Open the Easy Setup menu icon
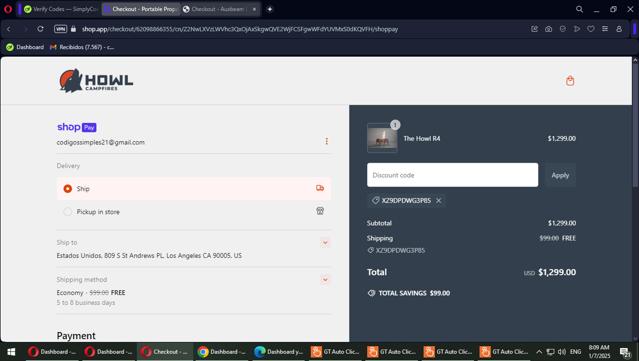 click(605, 29)
